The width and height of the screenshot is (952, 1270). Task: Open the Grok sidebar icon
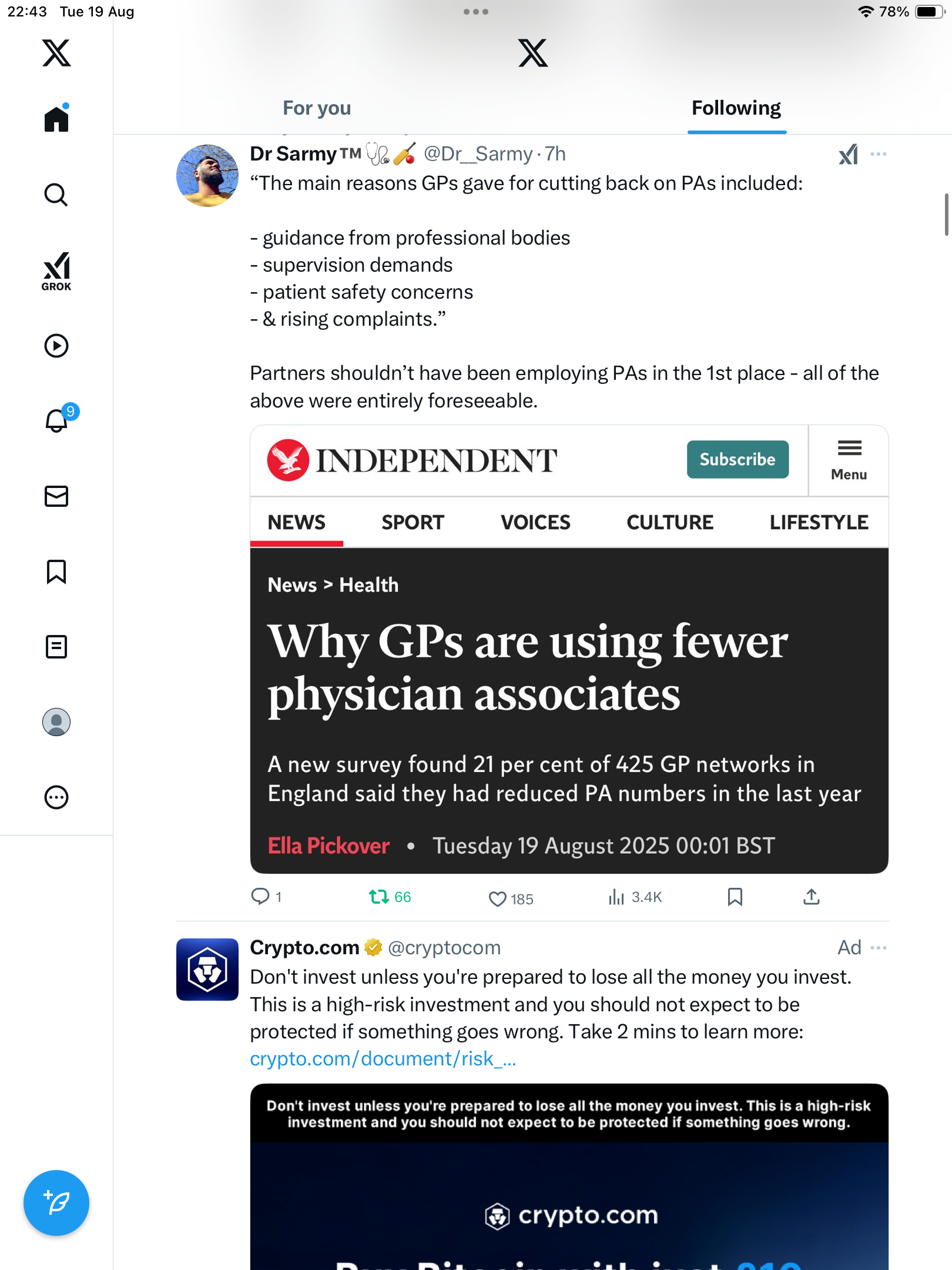[56, 271]
